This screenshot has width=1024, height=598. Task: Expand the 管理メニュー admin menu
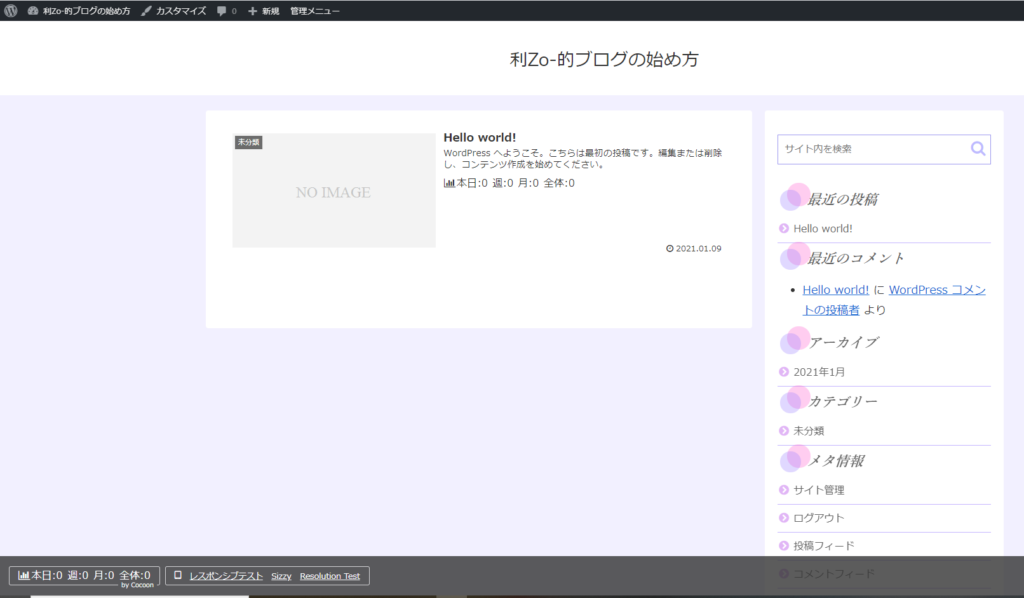click(x=314, y=10)
